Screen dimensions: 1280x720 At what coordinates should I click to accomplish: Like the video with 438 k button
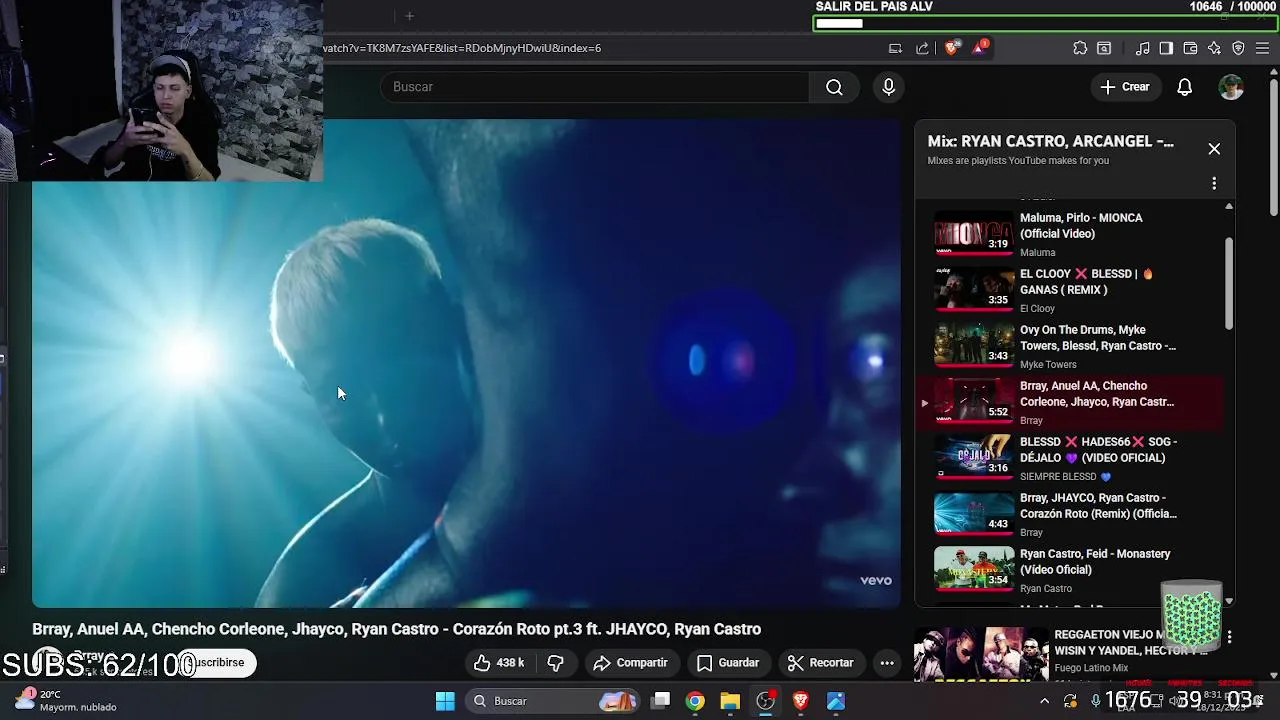499,662
